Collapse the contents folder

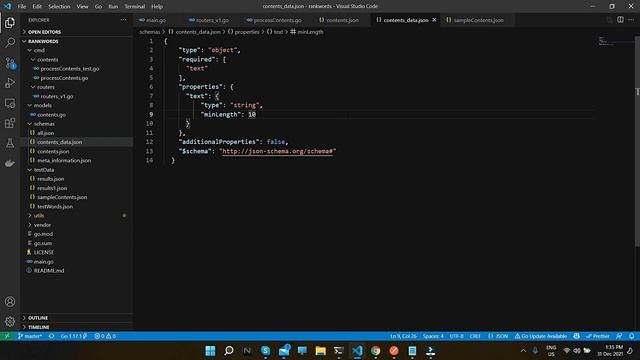pyautogui.click(x=77, y=60)
